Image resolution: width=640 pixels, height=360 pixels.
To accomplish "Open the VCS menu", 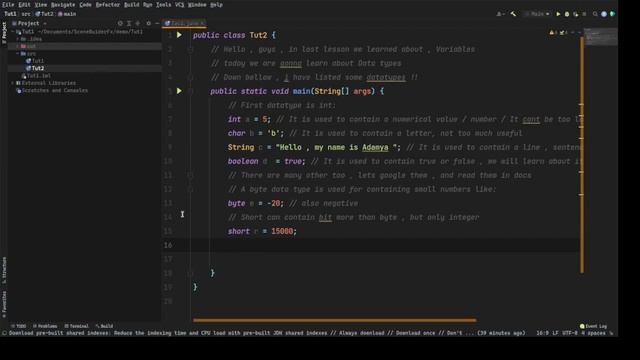I will pos(180,5).
